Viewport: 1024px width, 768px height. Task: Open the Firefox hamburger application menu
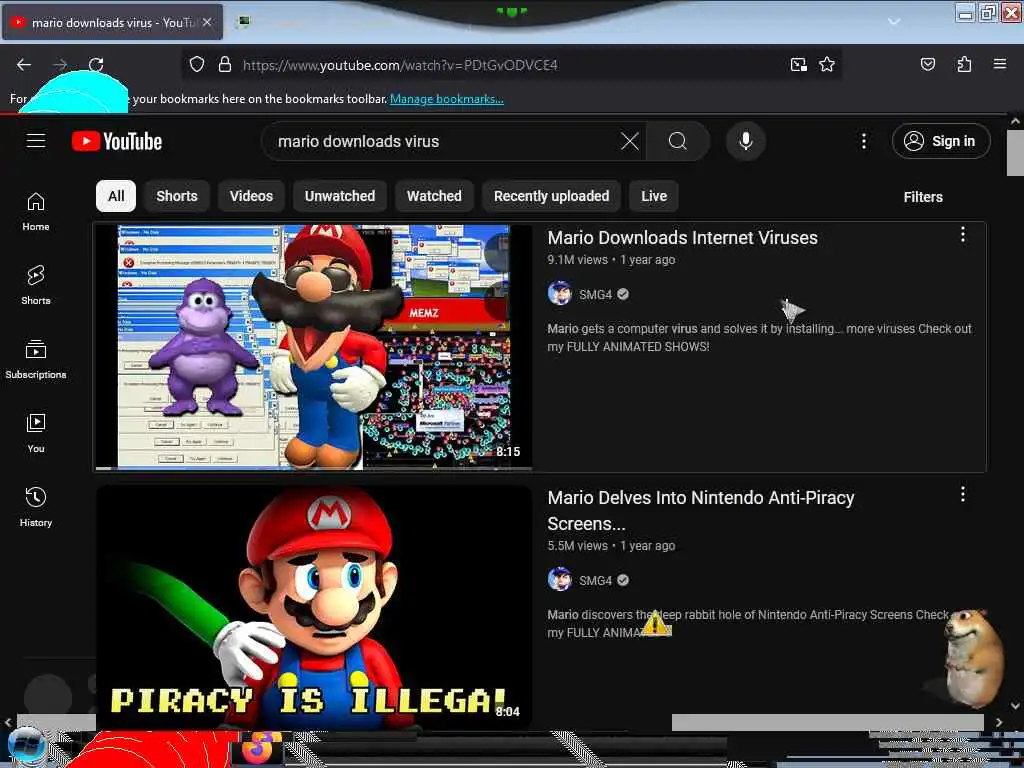point(999,64)
